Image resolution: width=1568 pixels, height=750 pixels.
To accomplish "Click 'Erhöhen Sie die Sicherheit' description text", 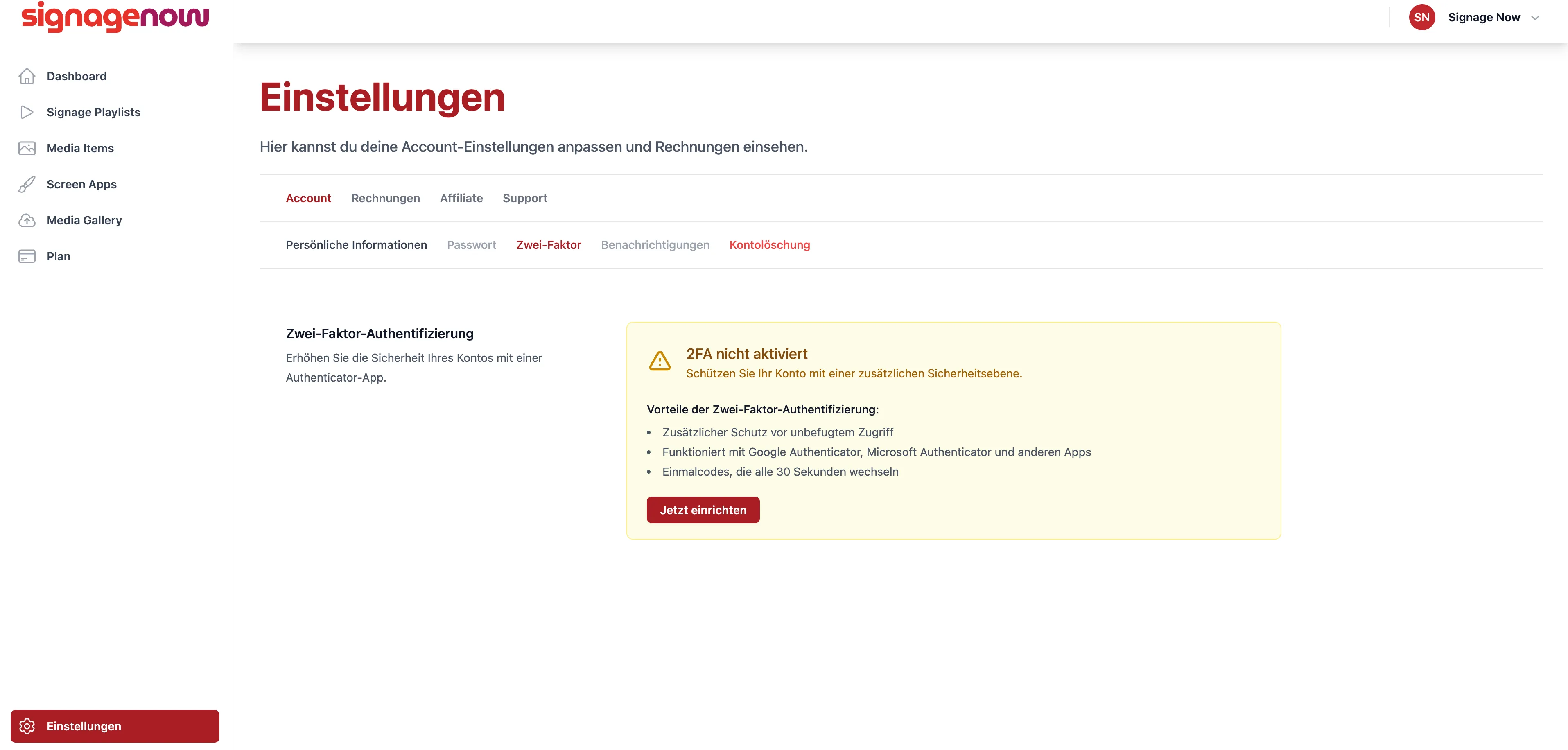I will (x=414, y=368).
